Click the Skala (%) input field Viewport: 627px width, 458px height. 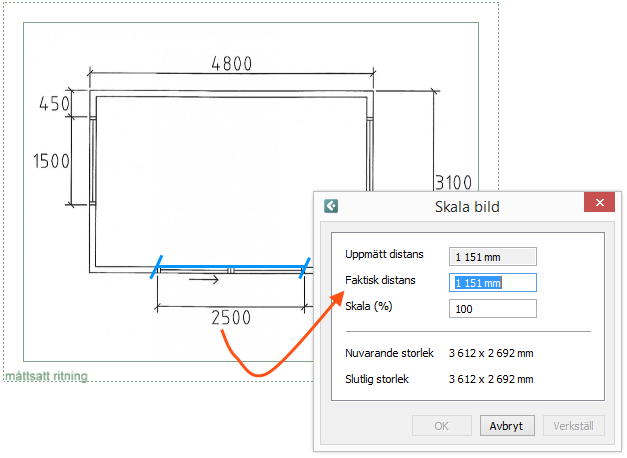[493, 309]
